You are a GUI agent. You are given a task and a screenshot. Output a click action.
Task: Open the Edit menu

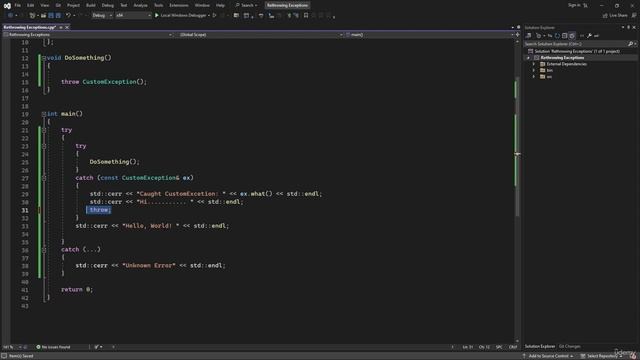coord(31,5)
